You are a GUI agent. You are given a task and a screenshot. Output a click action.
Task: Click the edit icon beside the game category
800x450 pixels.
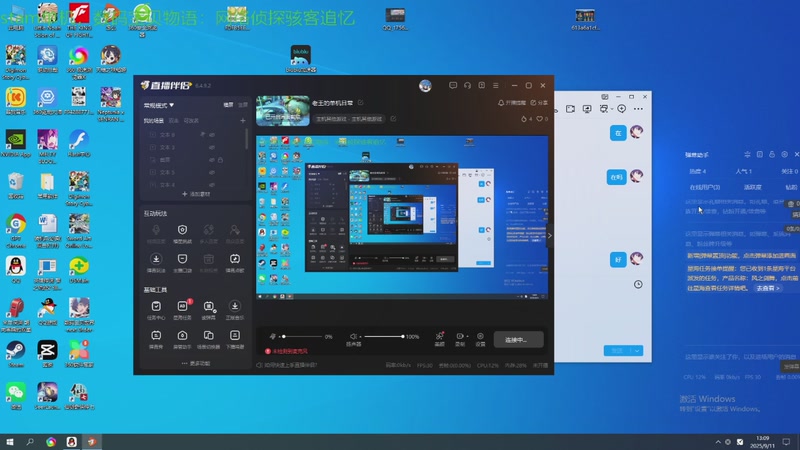[x=393, y=118]
